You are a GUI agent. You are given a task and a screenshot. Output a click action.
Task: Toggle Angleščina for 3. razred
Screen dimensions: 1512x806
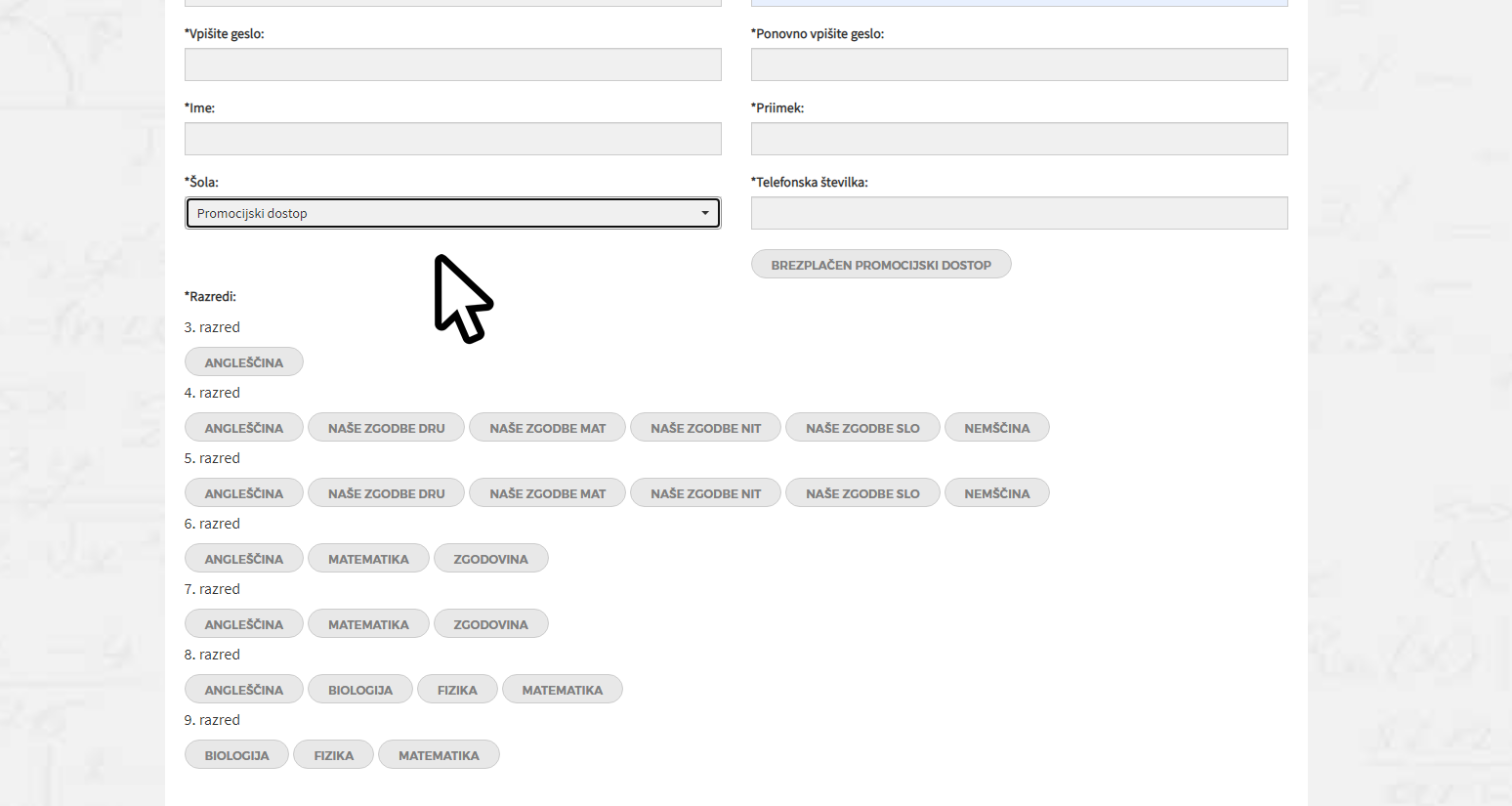(x=244, y=362)
